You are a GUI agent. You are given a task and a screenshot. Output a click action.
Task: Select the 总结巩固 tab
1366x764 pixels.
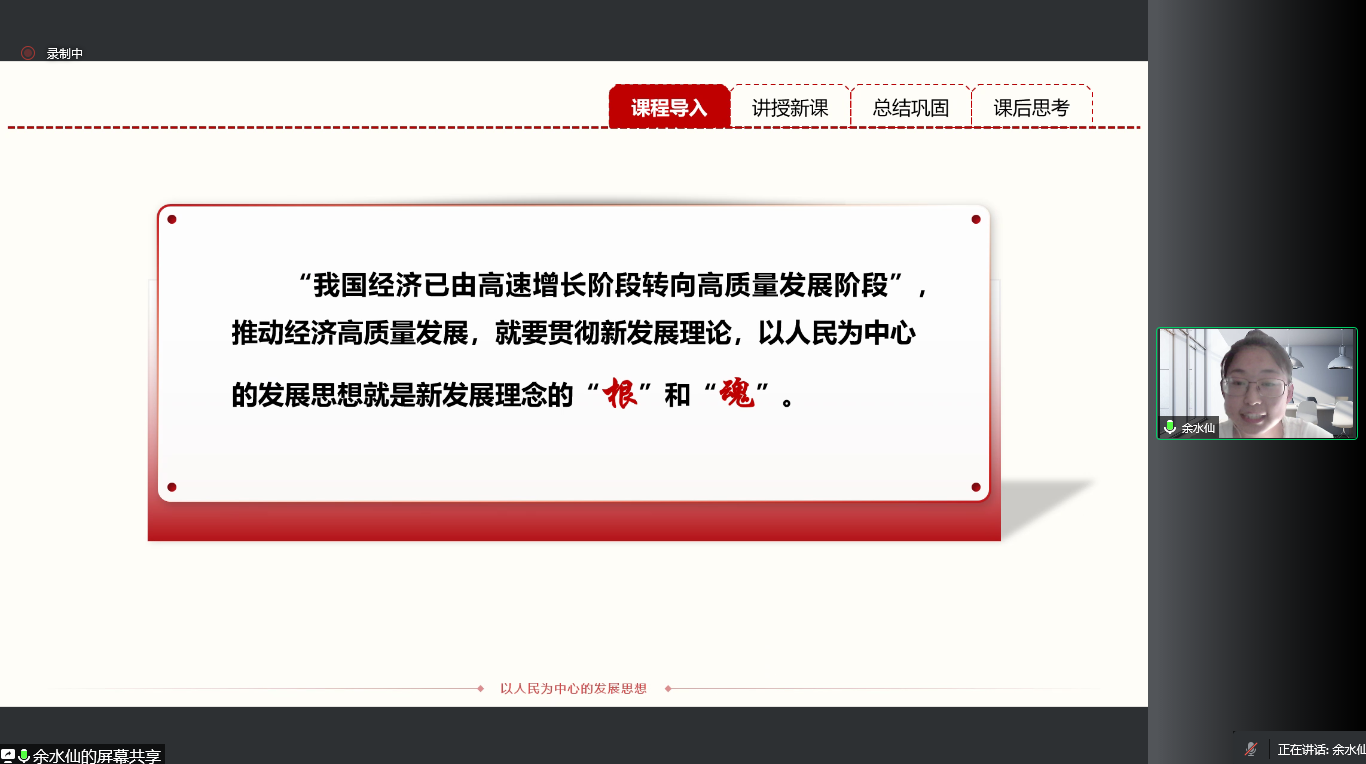(911, 107)
